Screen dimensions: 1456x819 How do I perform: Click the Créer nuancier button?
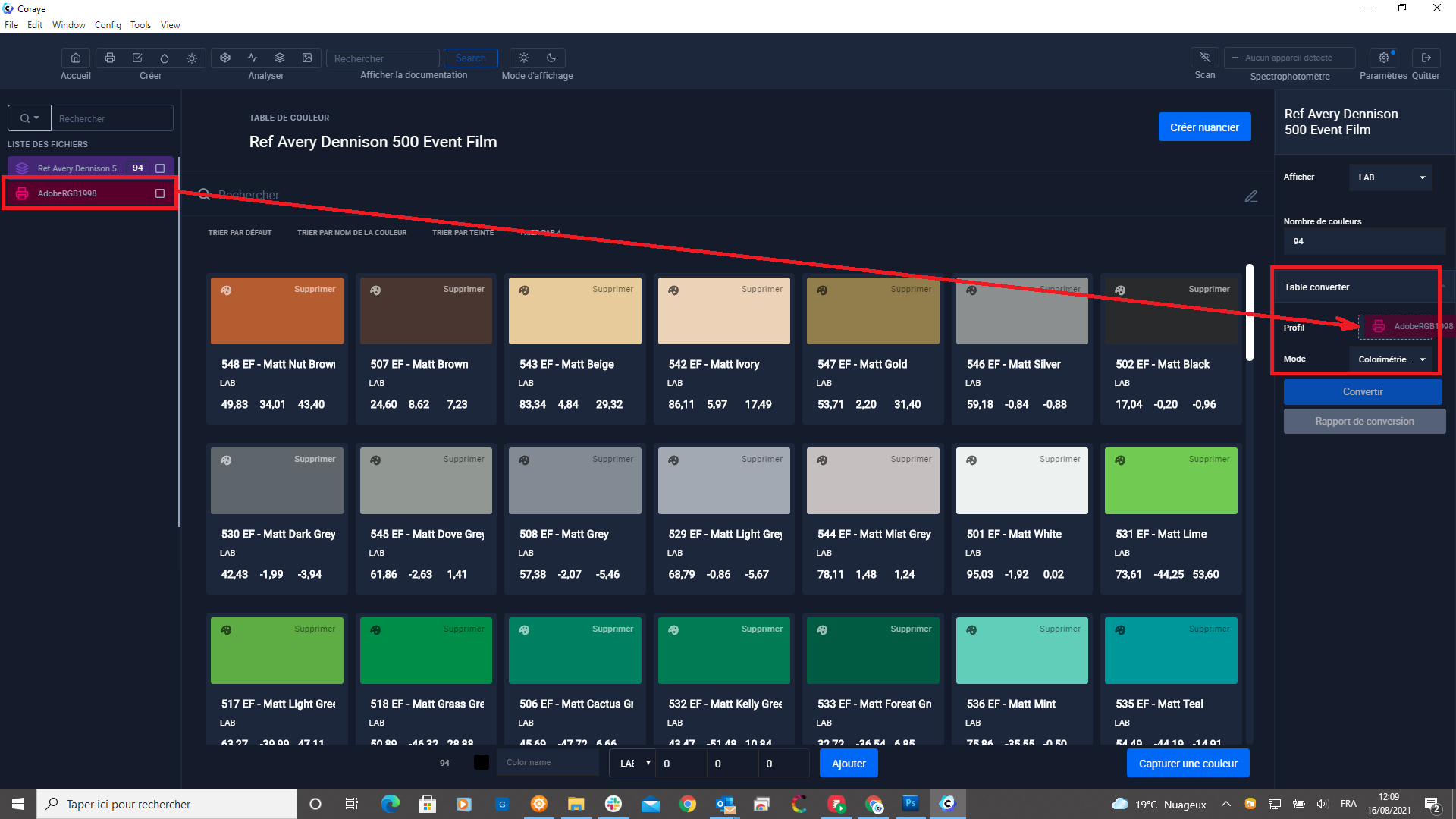[1204, 127]
